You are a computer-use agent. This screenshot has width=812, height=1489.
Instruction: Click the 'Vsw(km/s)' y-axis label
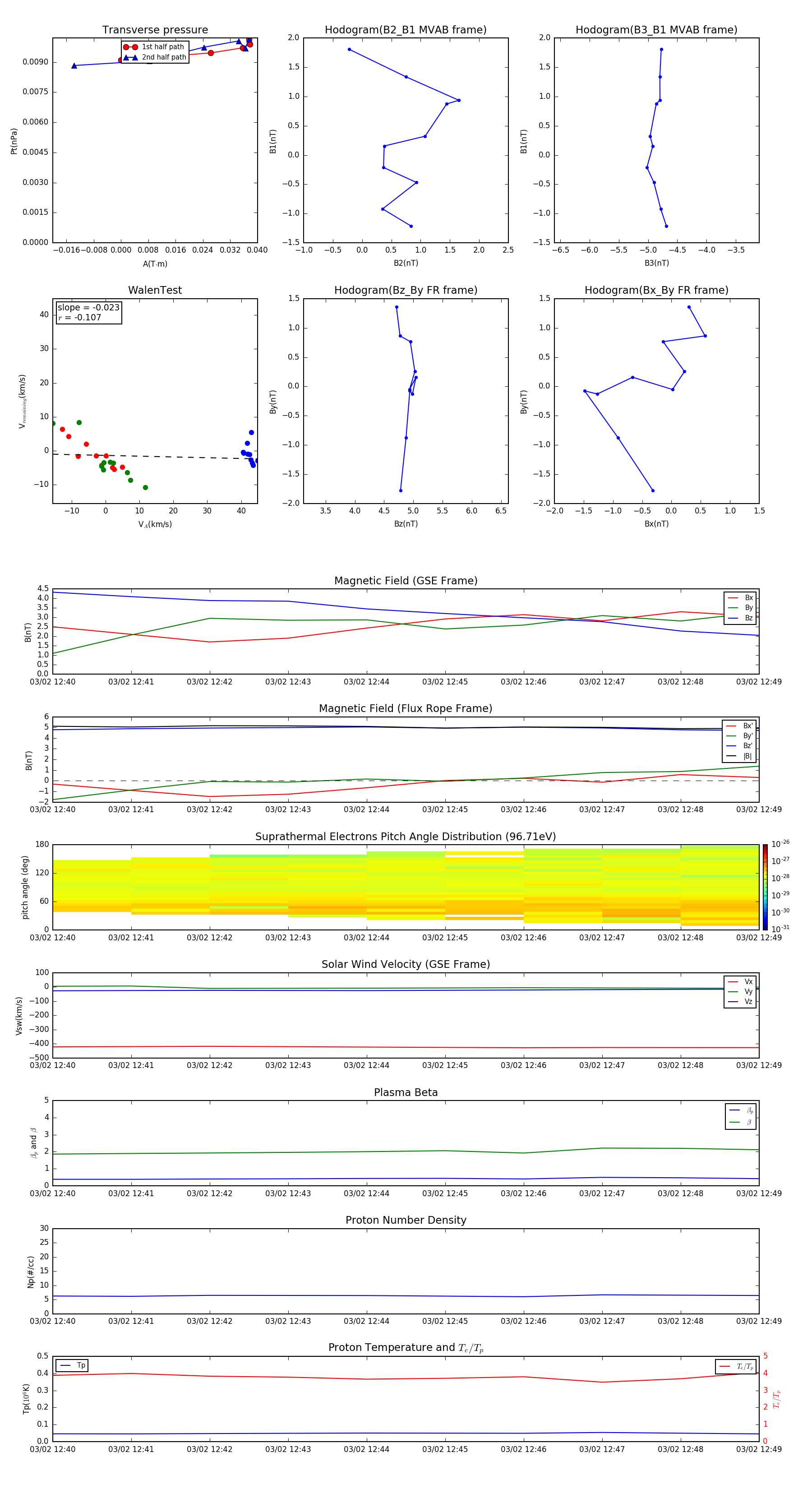pyautogui.click(x=19, y=1016)
